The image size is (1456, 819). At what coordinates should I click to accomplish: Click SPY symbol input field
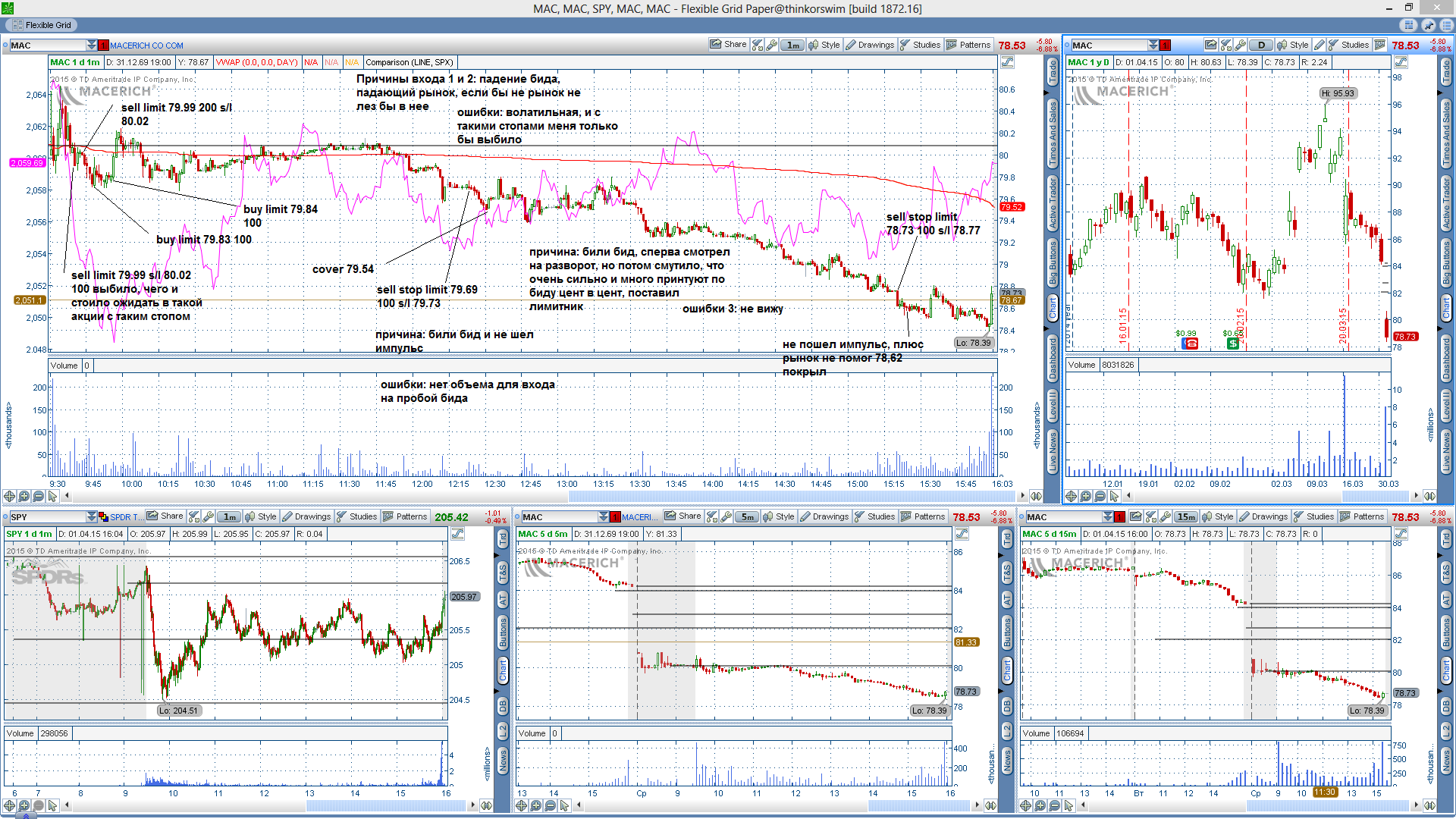pyautogui.click(x=47, y=517)
